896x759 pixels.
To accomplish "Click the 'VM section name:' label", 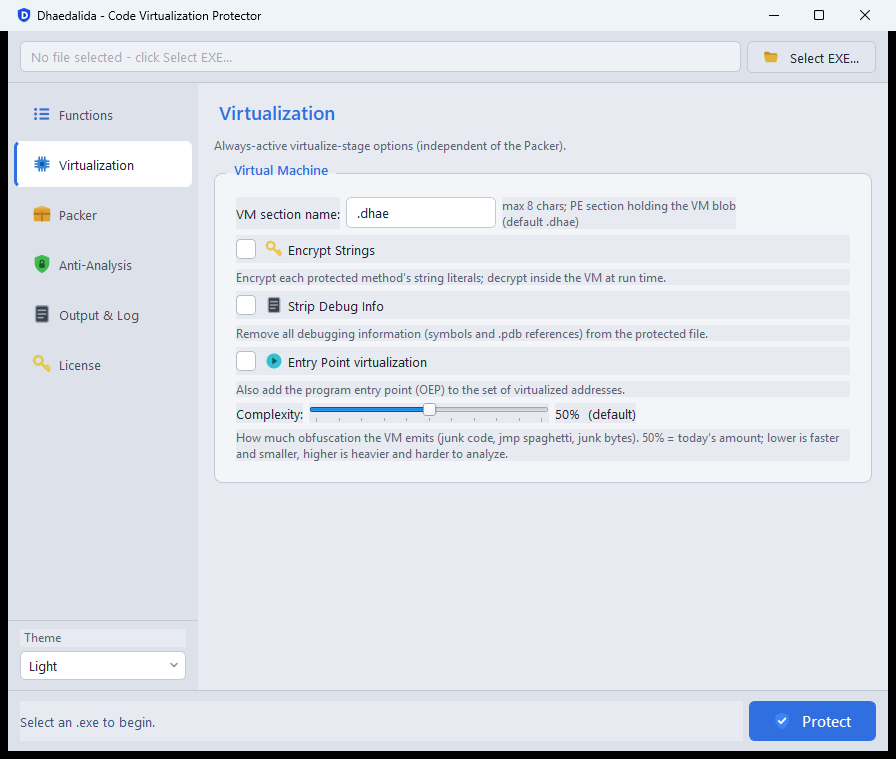I will (288, 214).
